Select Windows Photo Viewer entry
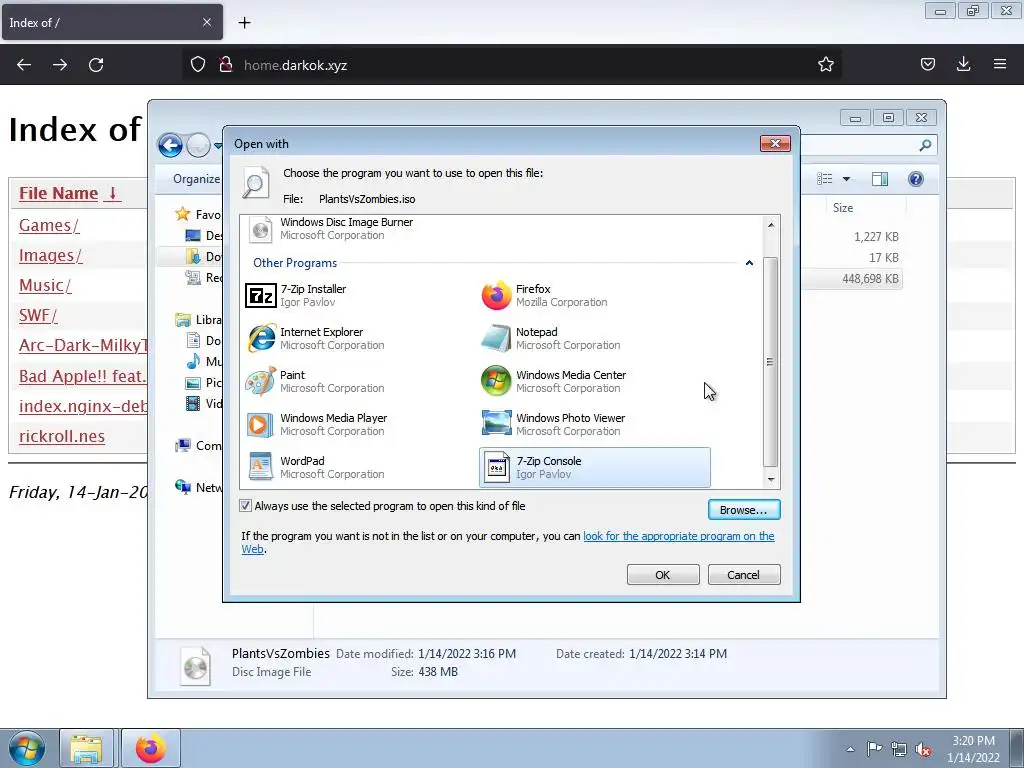Image resolution: width=1024 pixels, height=768 pixels. [x=594, y=424]
